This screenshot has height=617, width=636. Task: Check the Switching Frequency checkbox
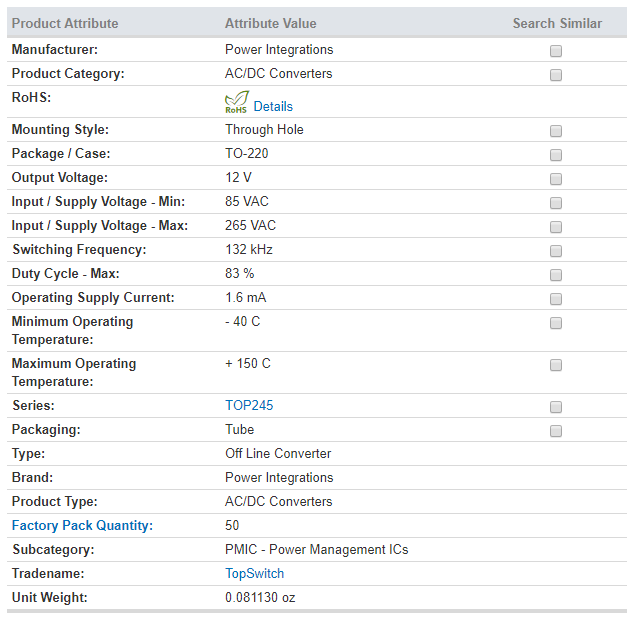pos(556,251)
